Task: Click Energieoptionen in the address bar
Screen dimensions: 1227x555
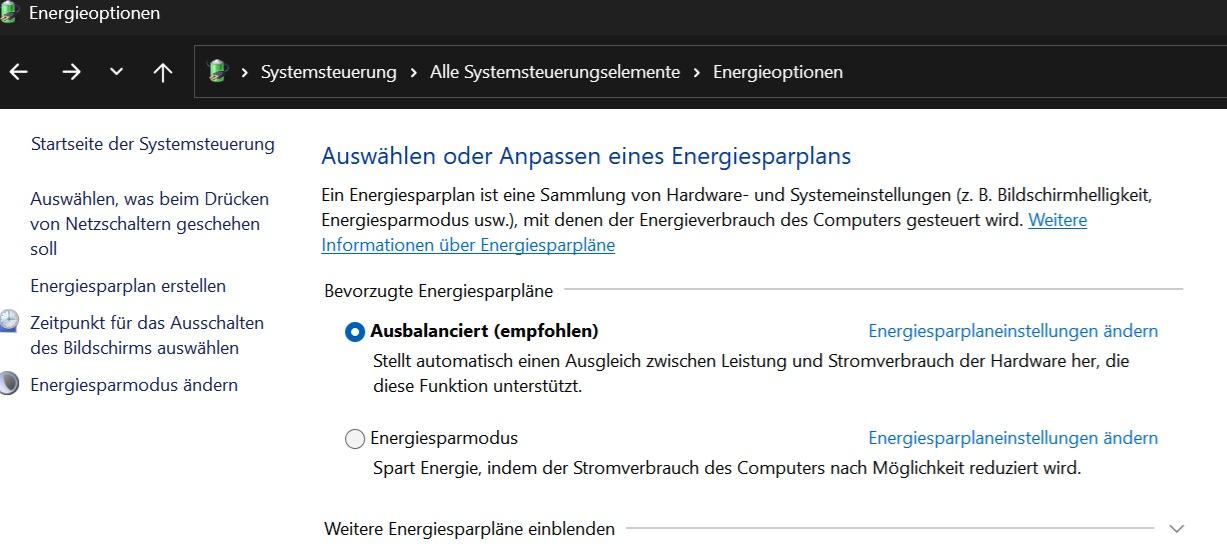Action: pos(777,72)
